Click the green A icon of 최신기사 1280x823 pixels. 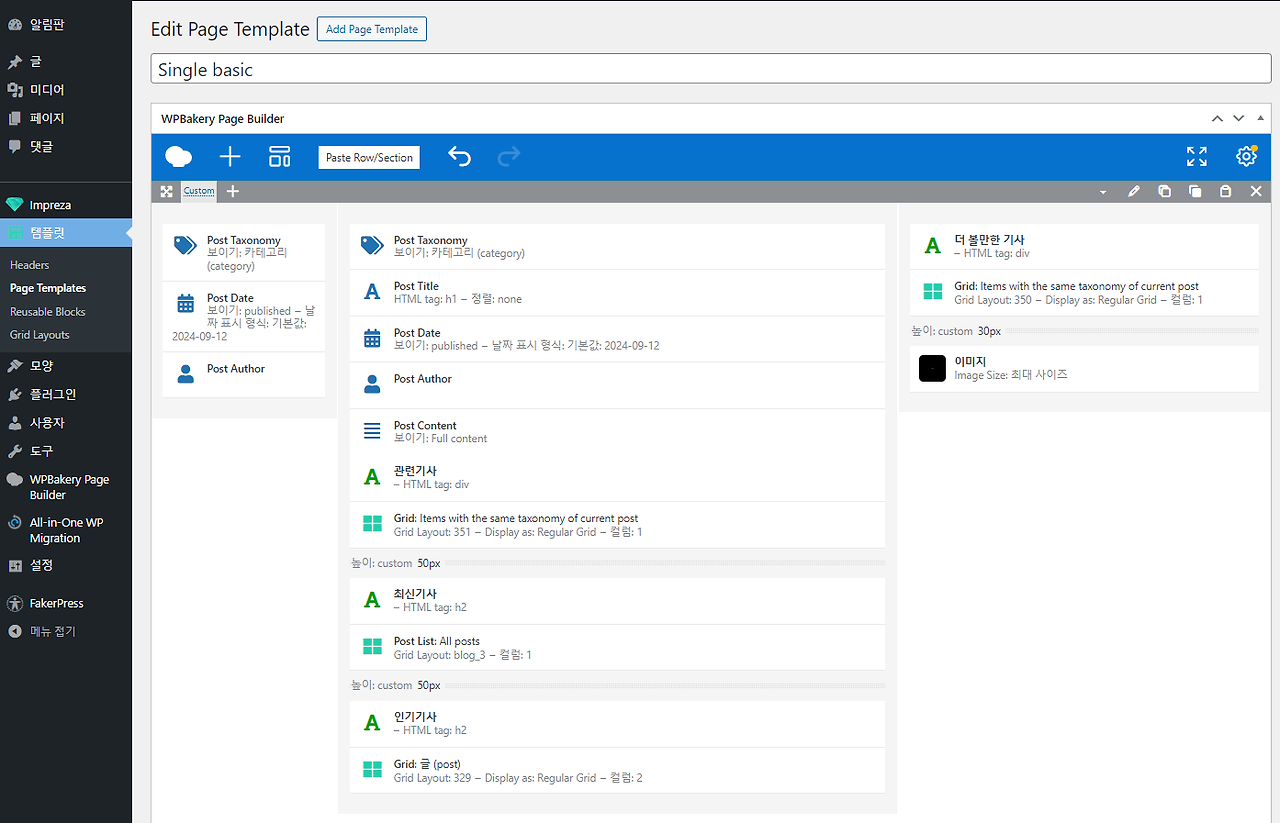click(x=372, y=601)
